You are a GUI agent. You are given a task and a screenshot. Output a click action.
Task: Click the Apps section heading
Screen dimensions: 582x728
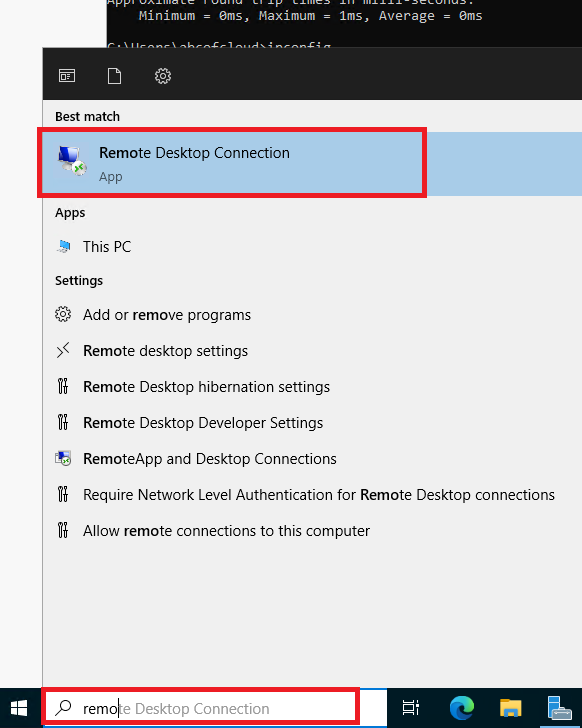tap(70, 213)
